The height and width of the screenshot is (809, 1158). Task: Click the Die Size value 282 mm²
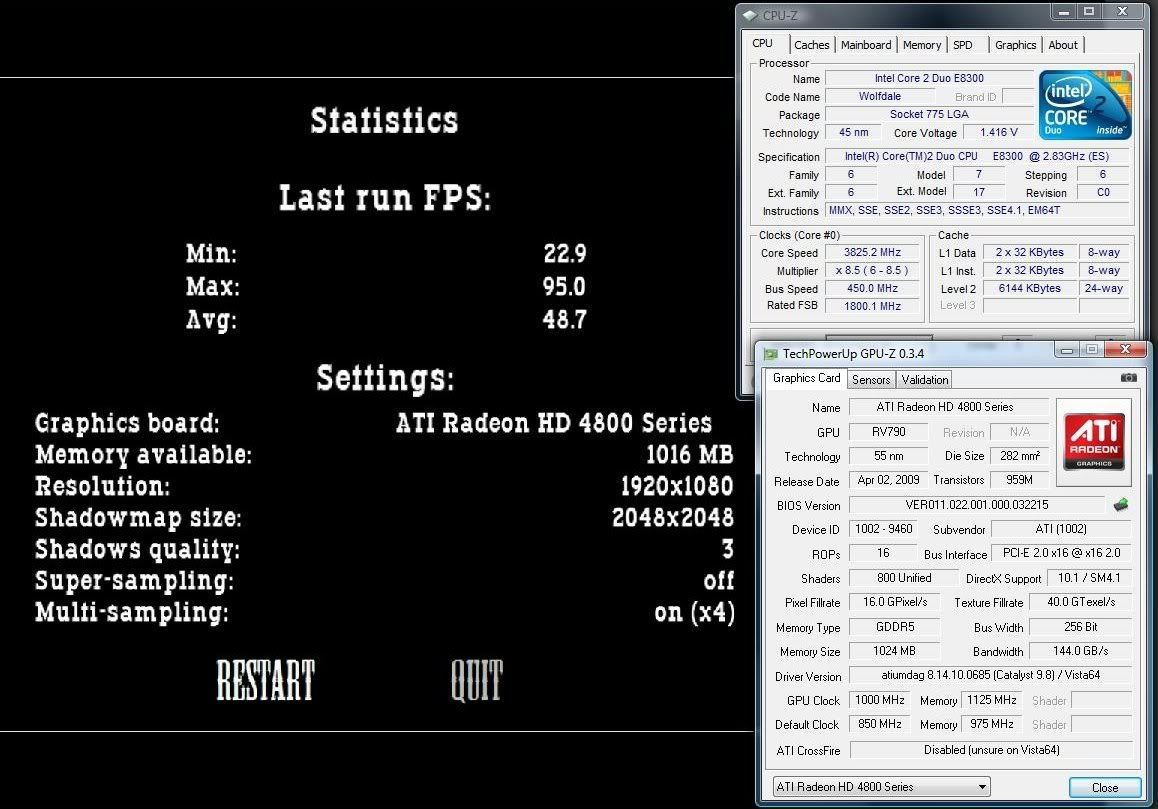point(1019,456)
